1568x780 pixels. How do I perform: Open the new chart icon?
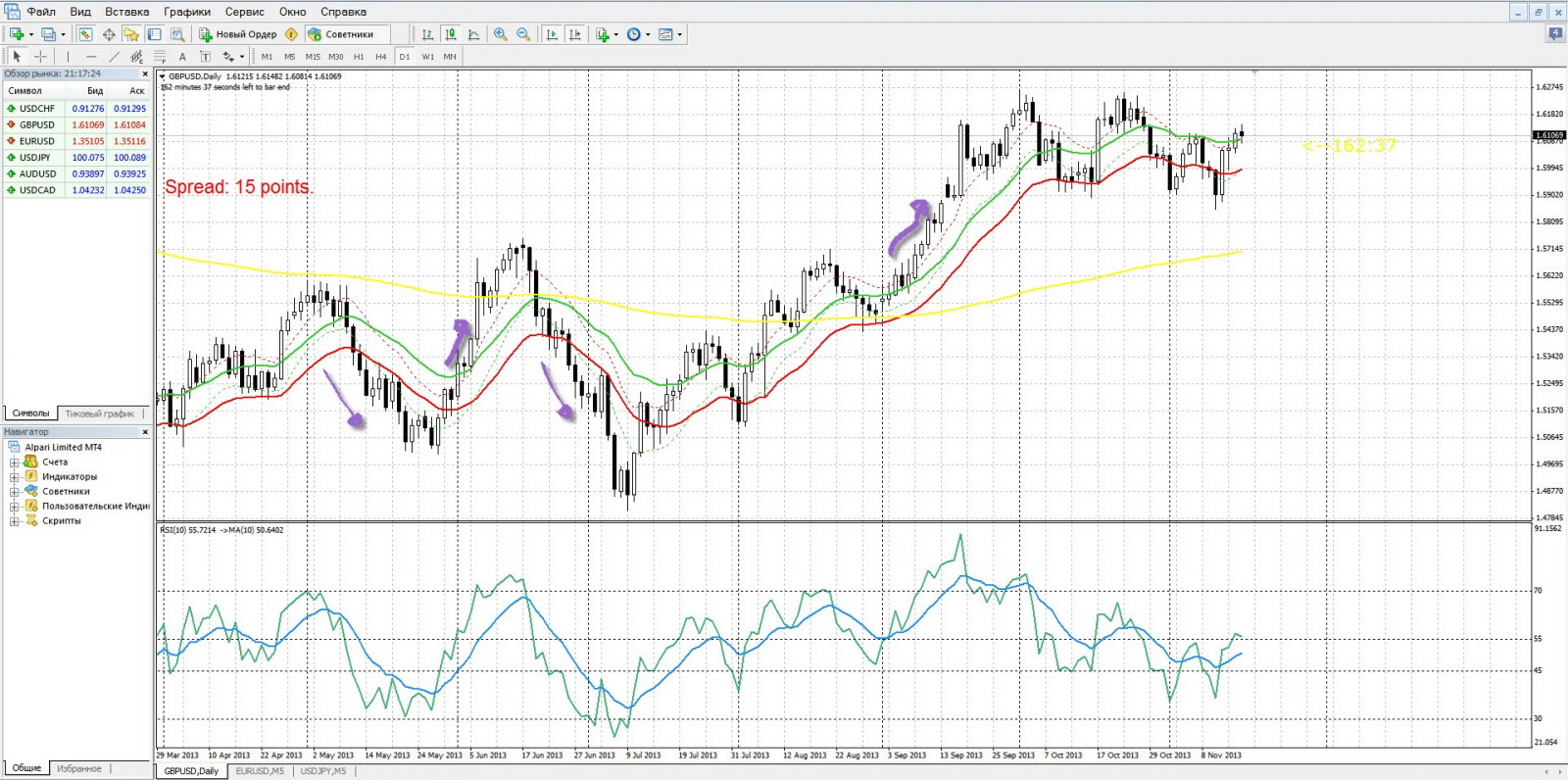(x=17, y=34)
